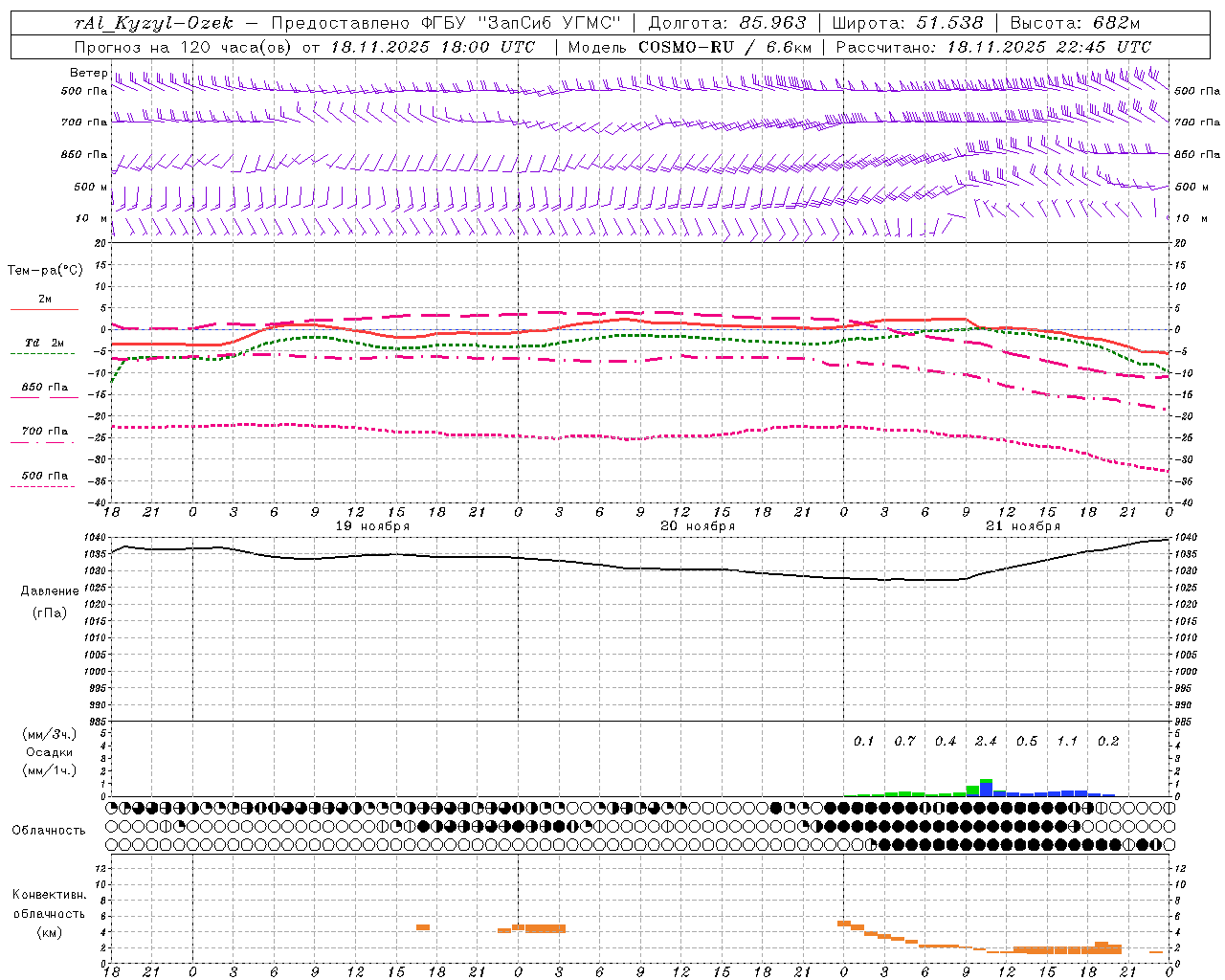This screenshot has height=980, width=1225.
Task: Select the 'Долгота: 85.963' header field
Action: pyautogui.click(x=727, y=23)
